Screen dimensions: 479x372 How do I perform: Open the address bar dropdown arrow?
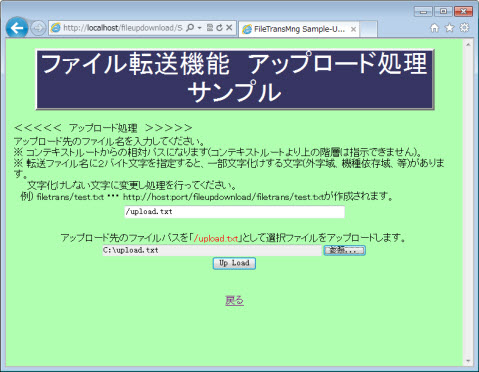click(199, 28)
